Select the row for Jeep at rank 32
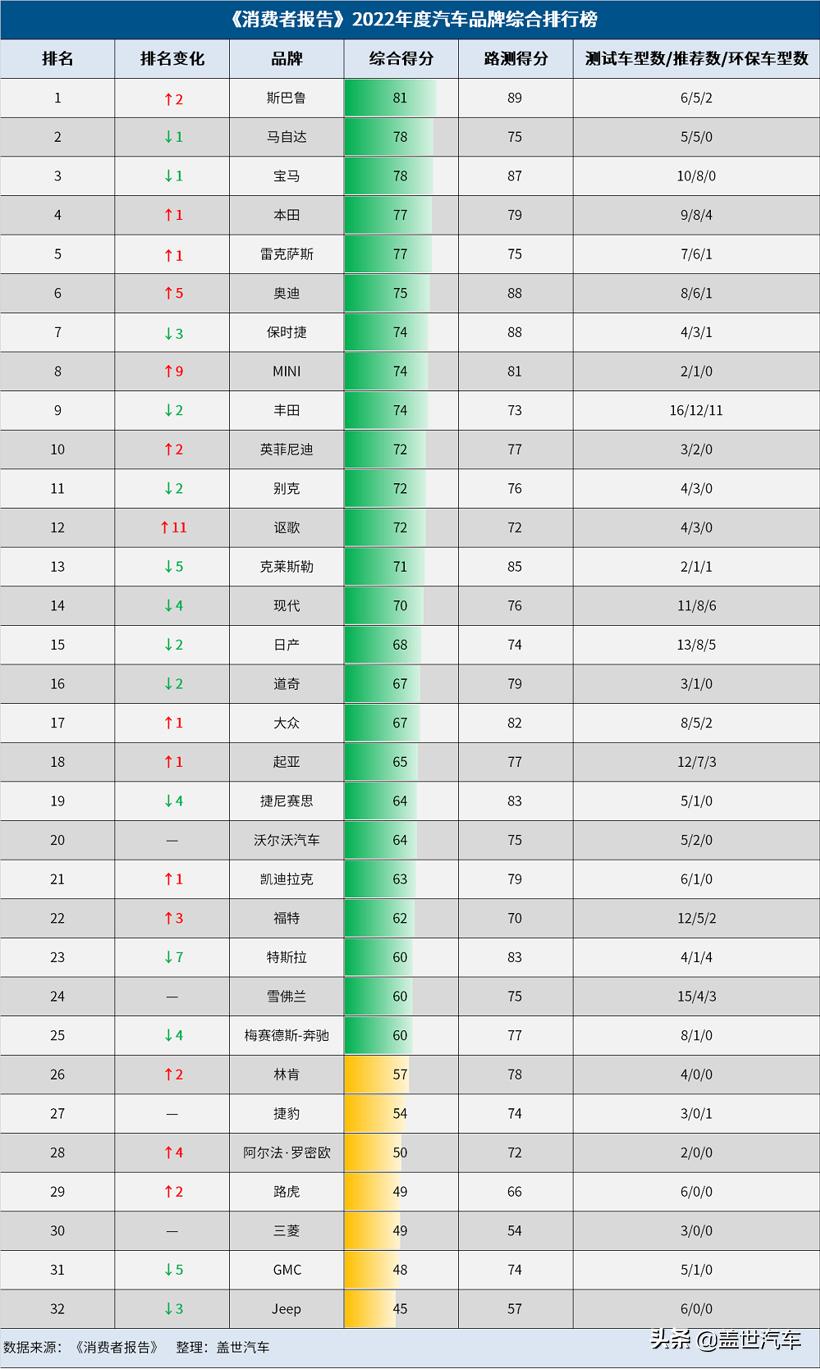Screen dimensions: 820x1369 (410, 1309)
